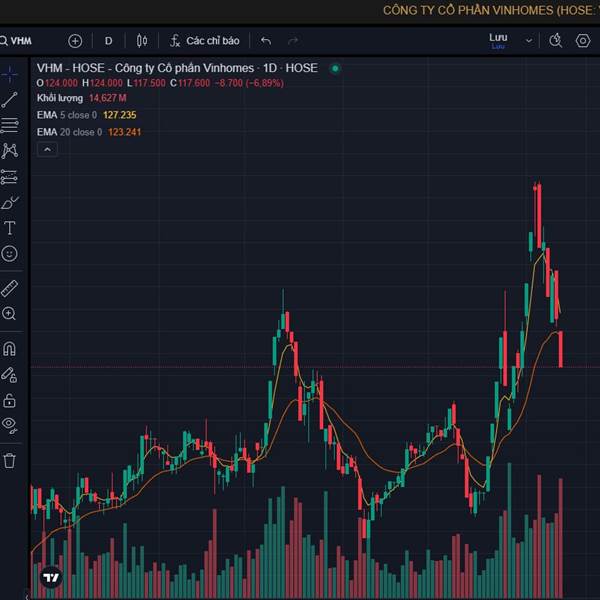Open the quick search lightning magnifier icon
The height and width of the screenshot is (600, 600).
coord(556,41)
